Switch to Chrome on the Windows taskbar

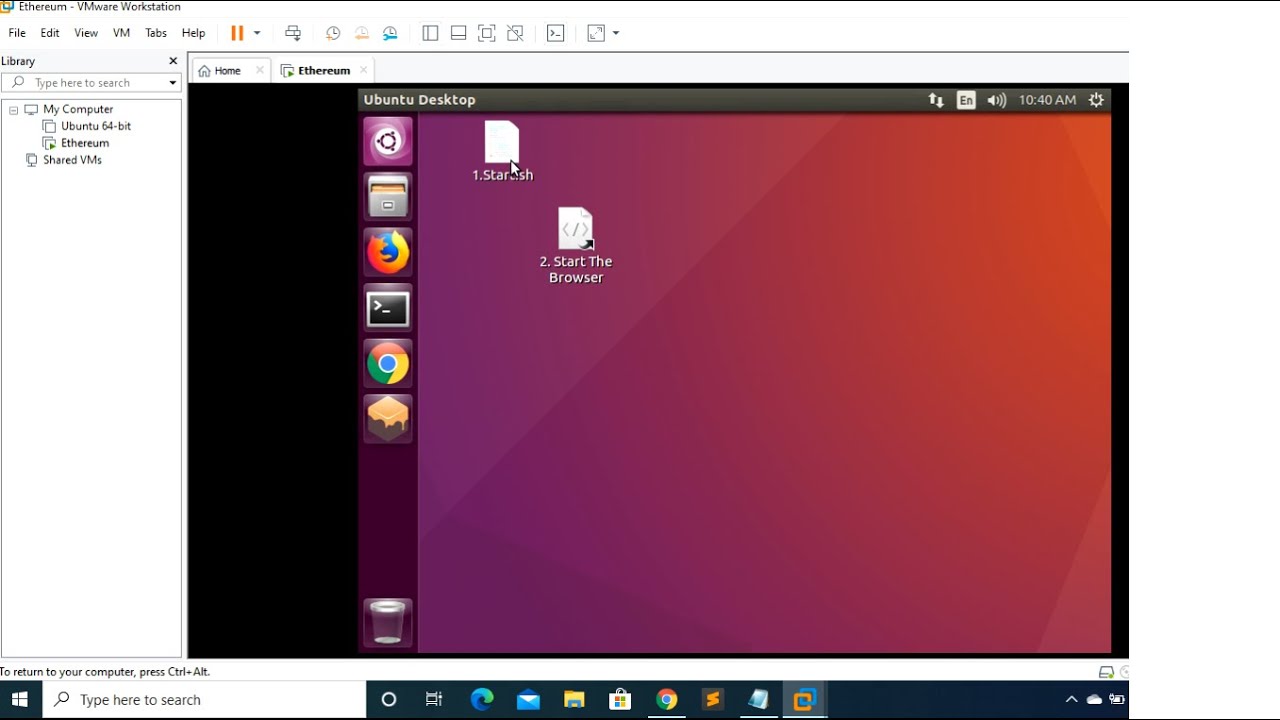[x=666, y=700]
